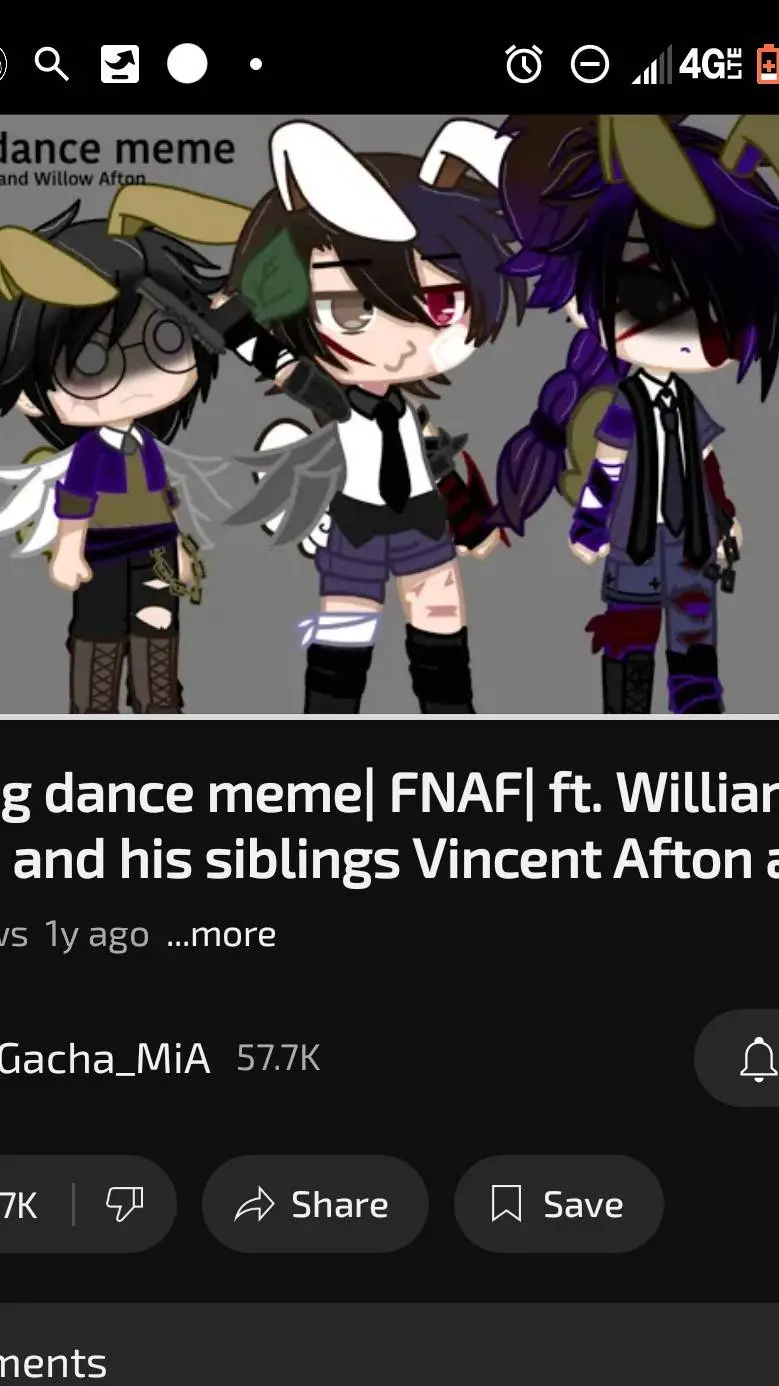Open the comments section header
This screenshot has height=1386, width=779.
click(x=53, y=1363)
